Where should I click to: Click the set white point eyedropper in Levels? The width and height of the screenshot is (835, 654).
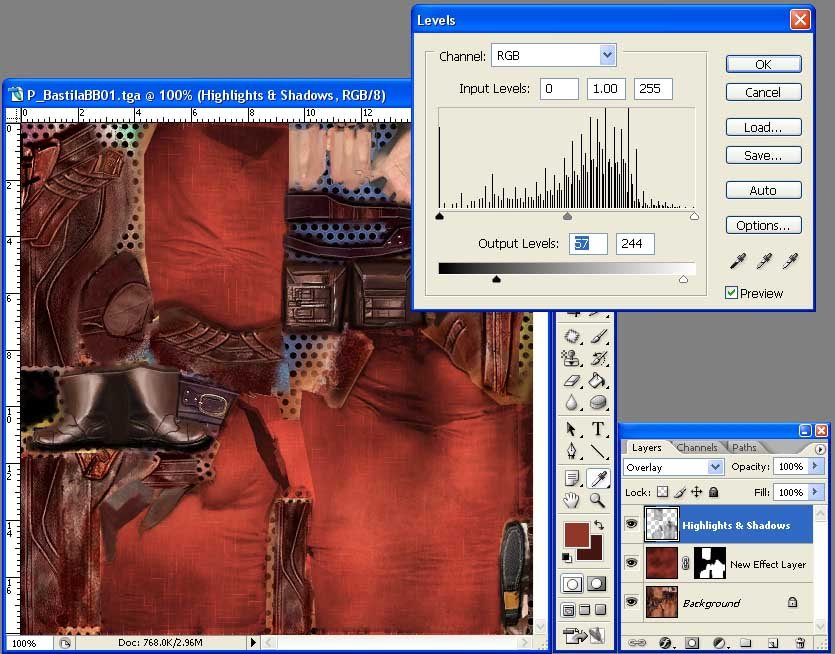point(791,261)
